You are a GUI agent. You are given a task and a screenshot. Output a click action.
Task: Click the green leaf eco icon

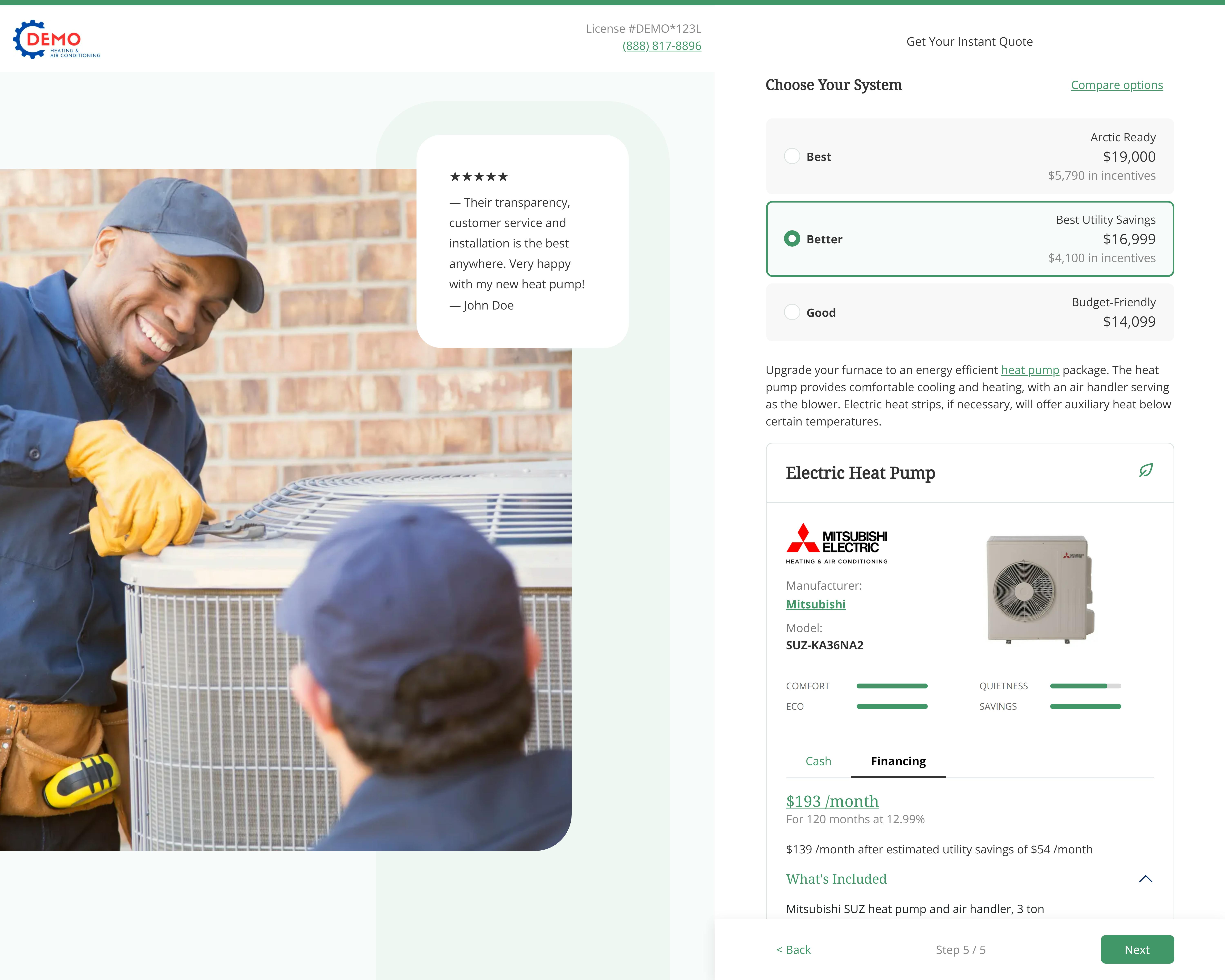1145,470
